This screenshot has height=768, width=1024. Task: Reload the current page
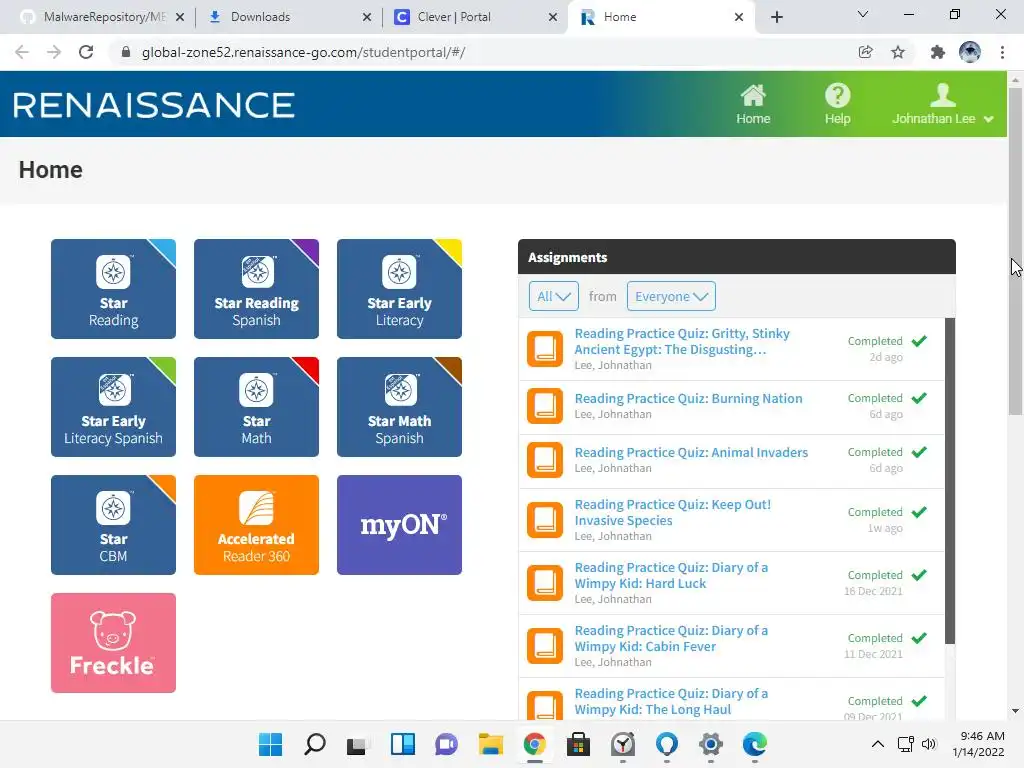click(86, 52)
